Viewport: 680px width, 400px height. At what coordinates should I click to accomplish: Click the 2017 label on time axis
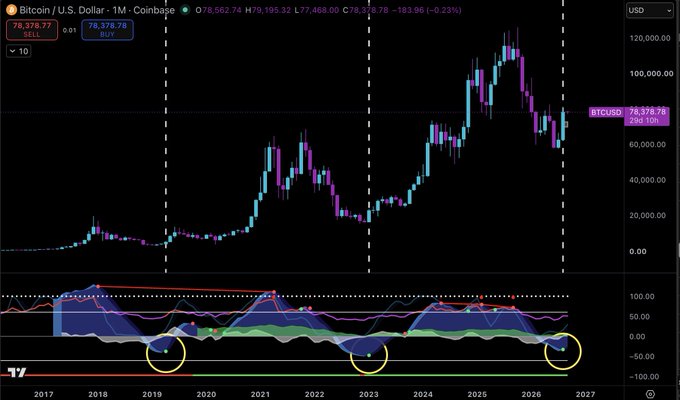point(44,394)
